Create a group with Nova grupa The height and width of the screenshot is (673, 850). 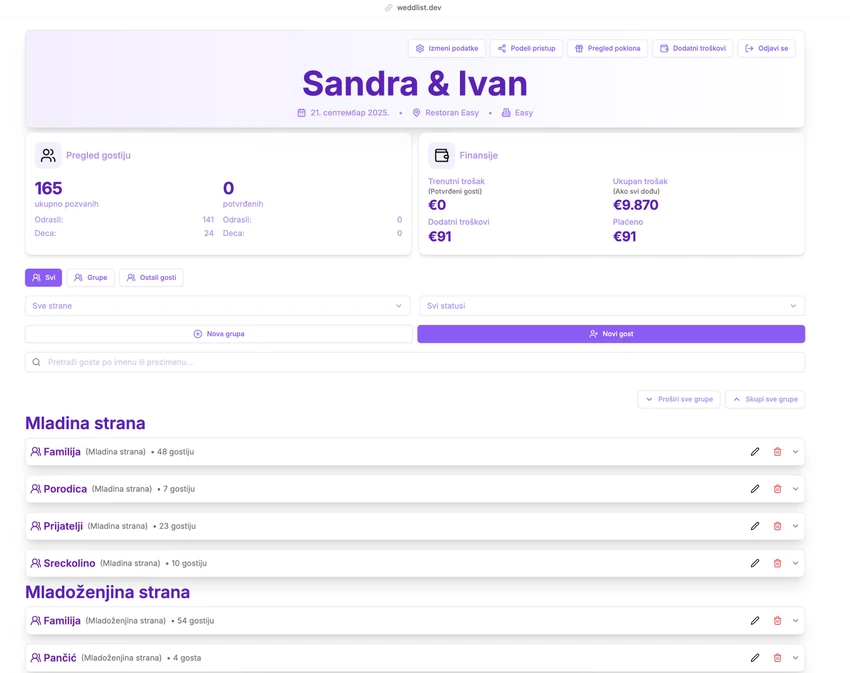[x=219, y=334]
